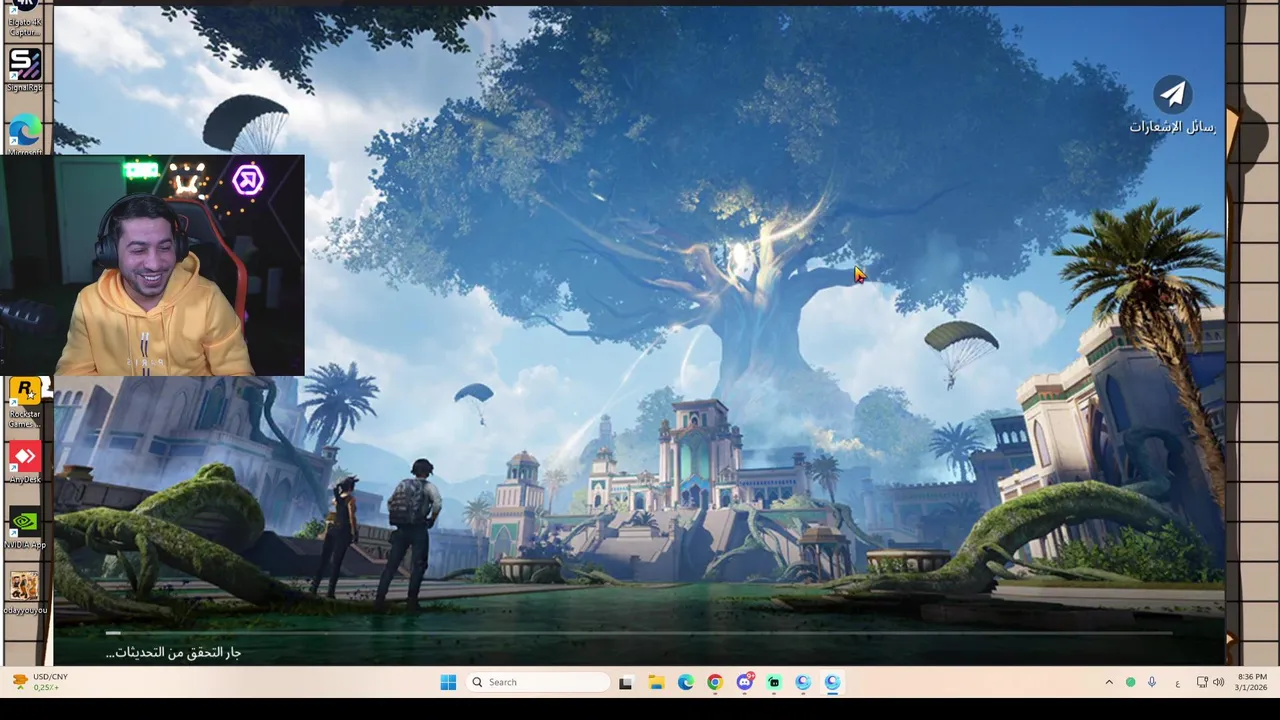Viewport: 1280px width, 720px height.
Task: Expand the hidden system tray icons
Action: pos(1108,682)
